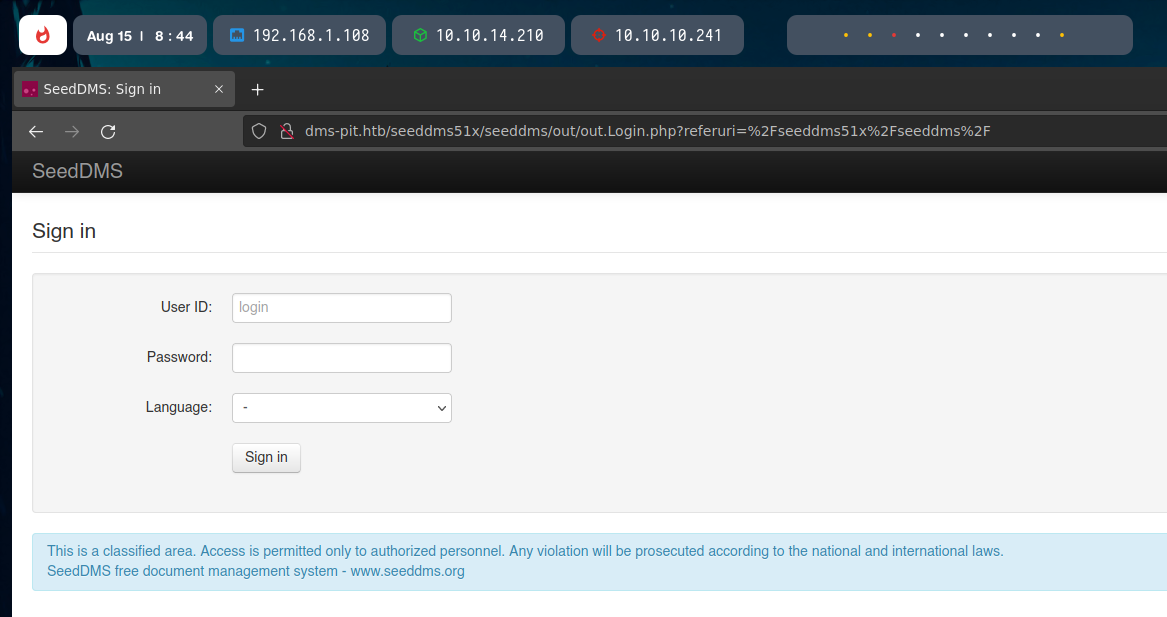Go back to the previous page
The width and height of the screenshot is (1167, 617).
(x=36, y=132)
